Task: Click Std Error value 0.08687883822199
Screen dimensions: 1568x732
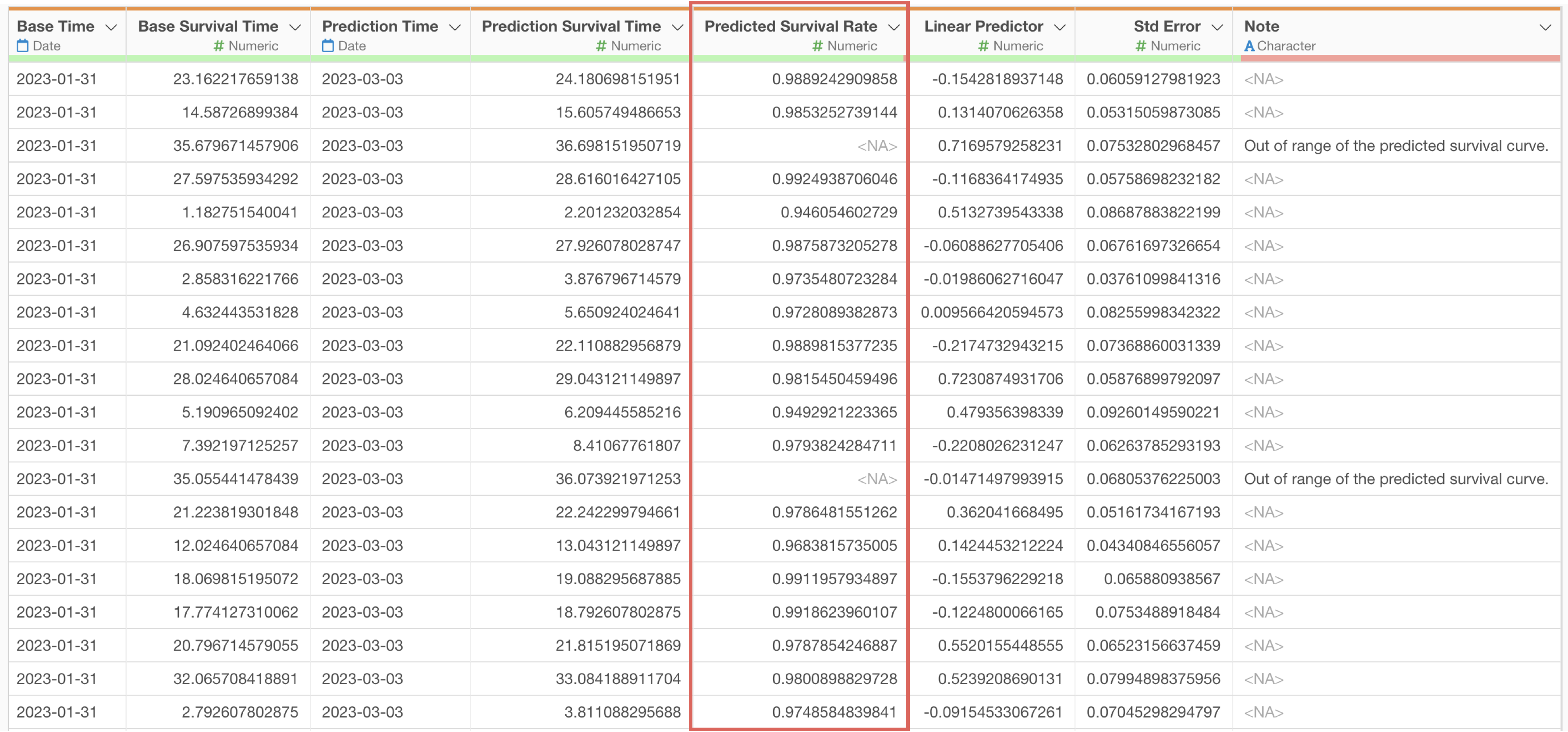Action: click(x=1153, y=213)
